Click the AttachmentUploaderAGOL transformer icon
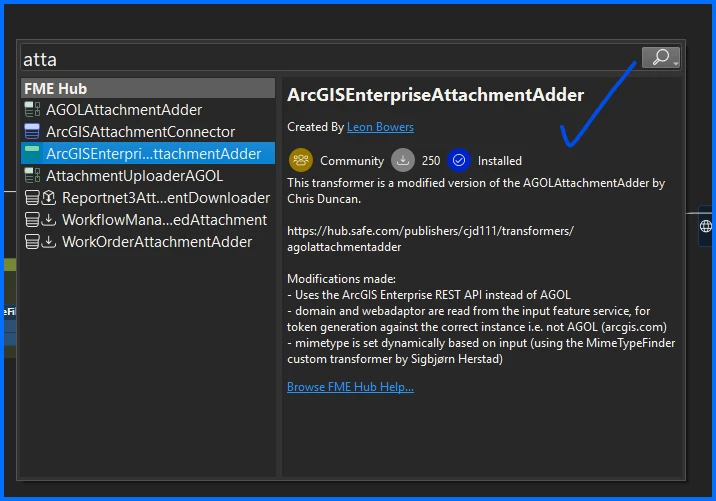Image resolution: width=716 pixels, height=501 pixels. [32, 175]
